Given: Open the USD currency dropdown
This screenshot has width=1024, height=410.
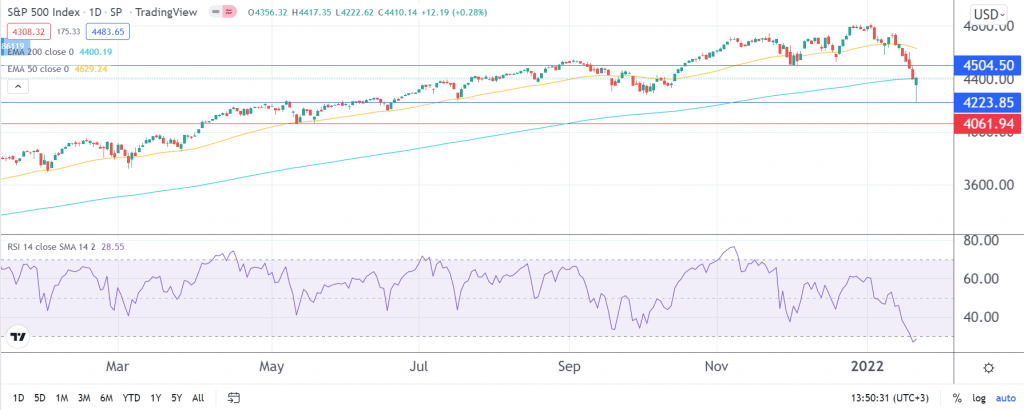Looking at the screenshot, I should point(988,14).
